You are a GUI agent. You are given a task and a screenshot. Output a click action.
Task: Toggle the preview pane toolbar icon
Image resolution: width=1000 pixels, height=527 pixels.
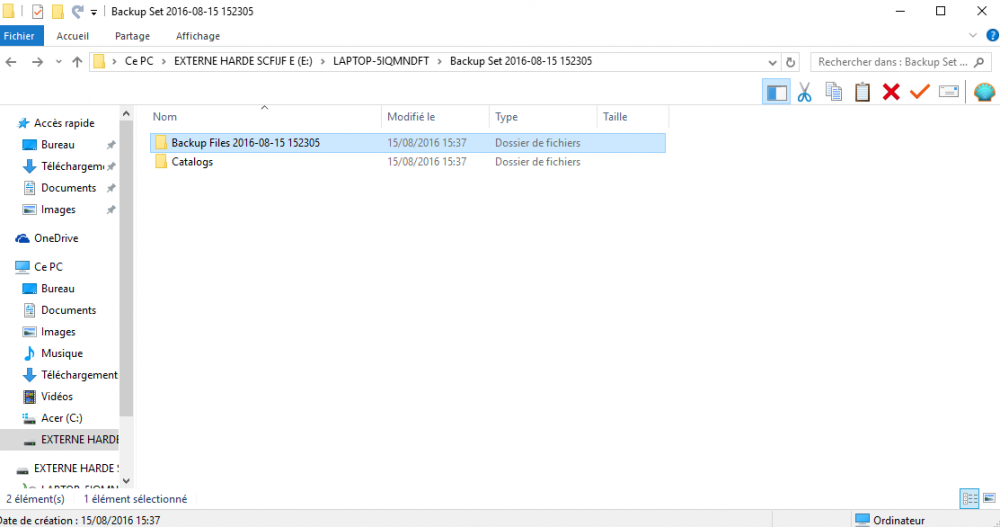776,93
